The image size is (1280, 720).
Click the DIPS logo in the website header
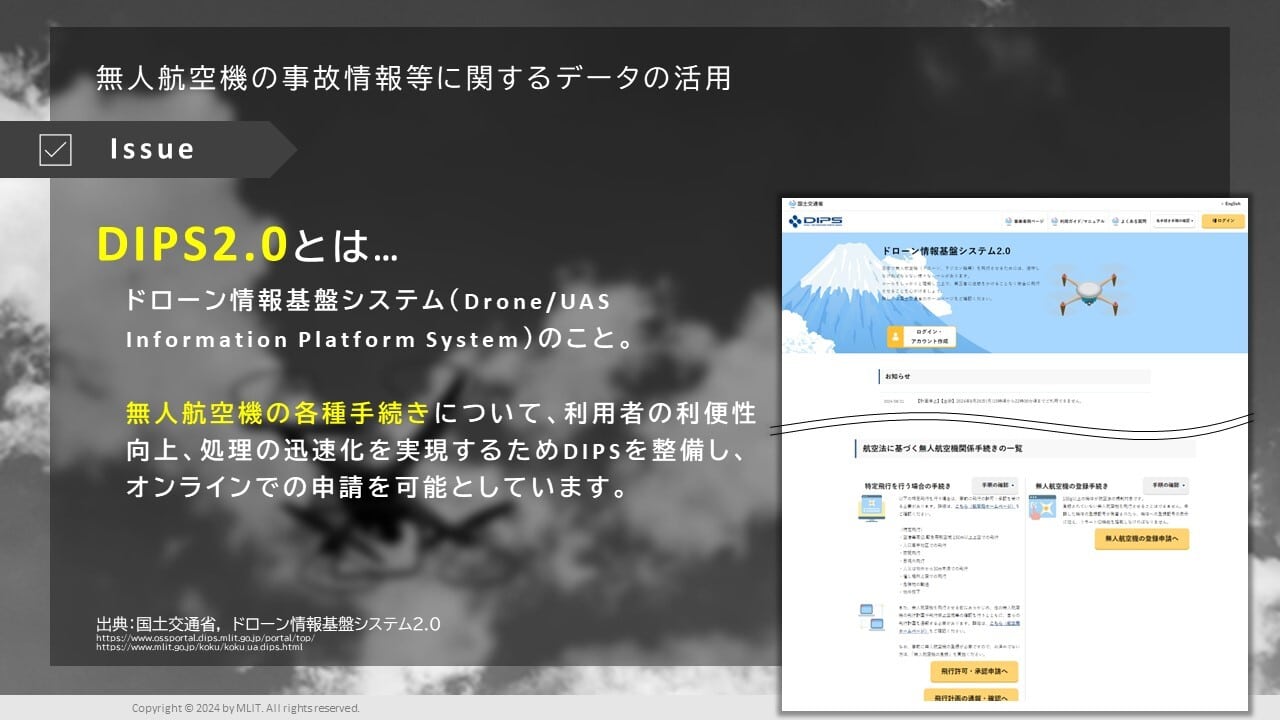(816, 221)
